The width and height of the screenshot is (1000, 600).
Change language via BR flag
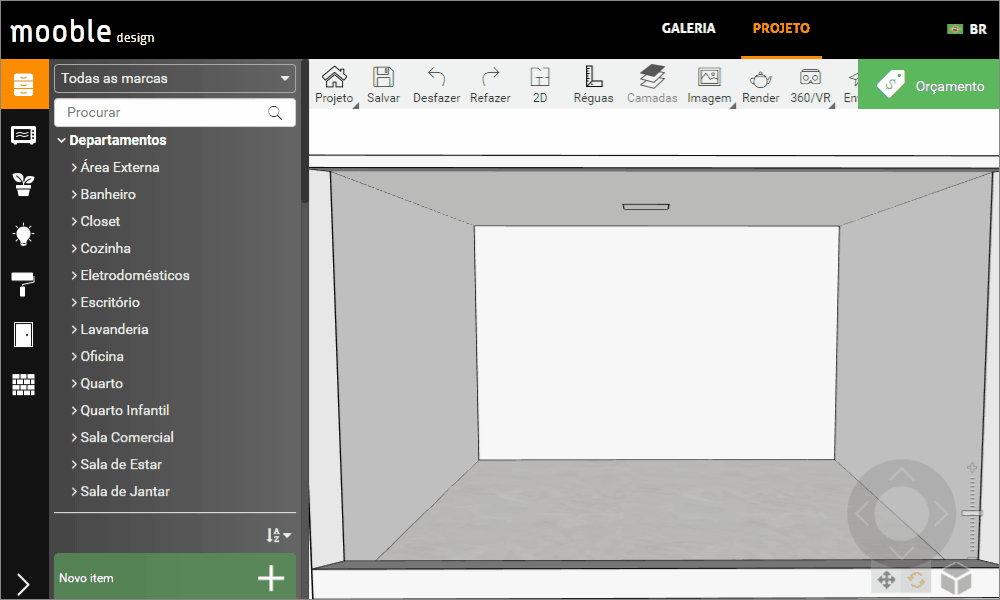[x=967, y=29]
